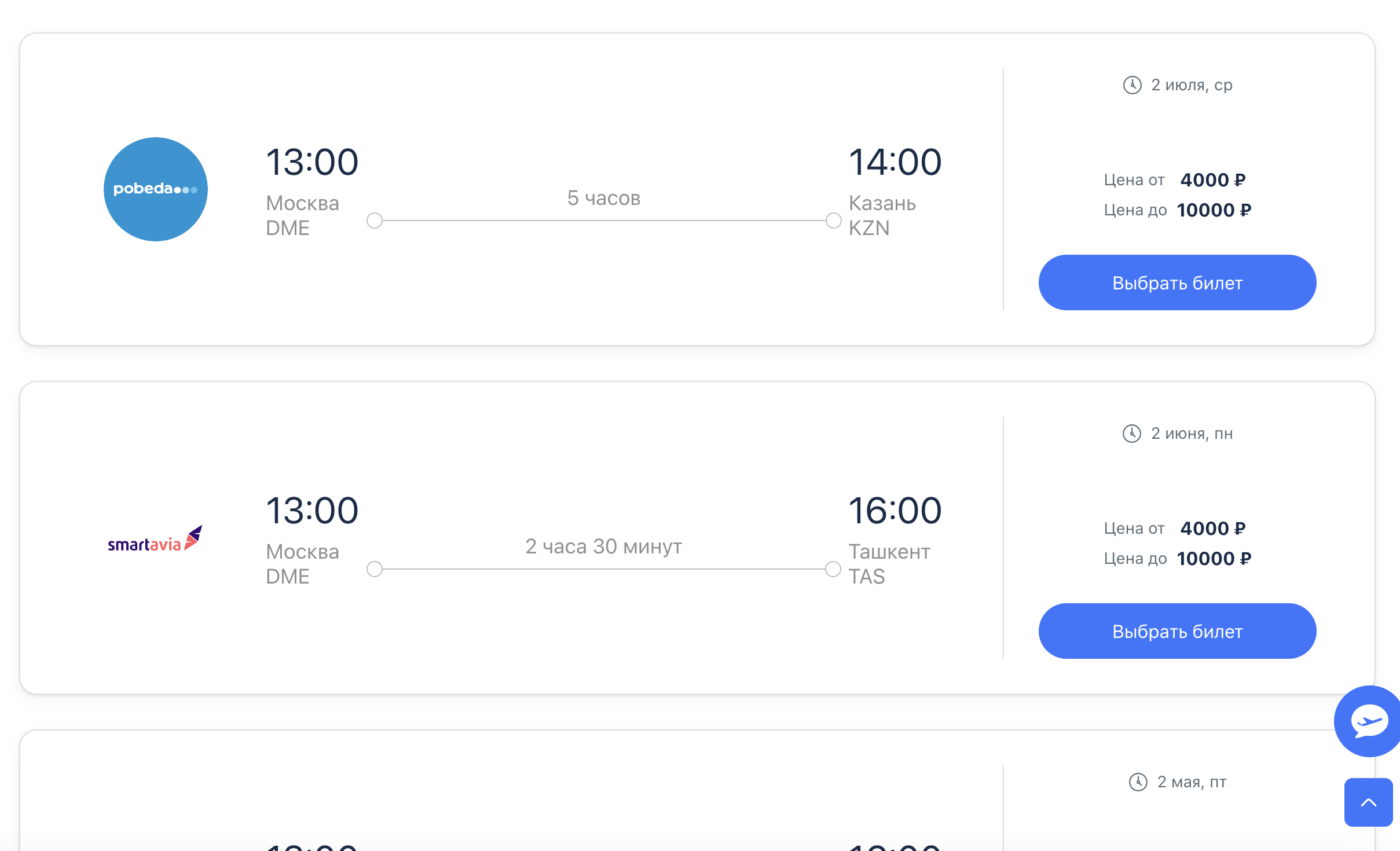
Task: Click the clock icon near 2 мая
Action: (1139, 781)
